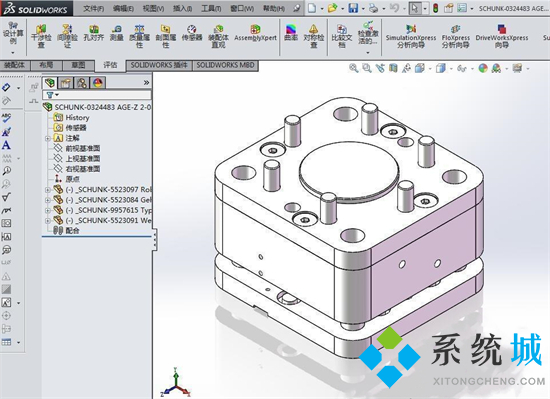Launch DriveWorksXpress wizard
Image resolution: width=550 pixels, height=399 pixels.
click(x=502, y=36)
